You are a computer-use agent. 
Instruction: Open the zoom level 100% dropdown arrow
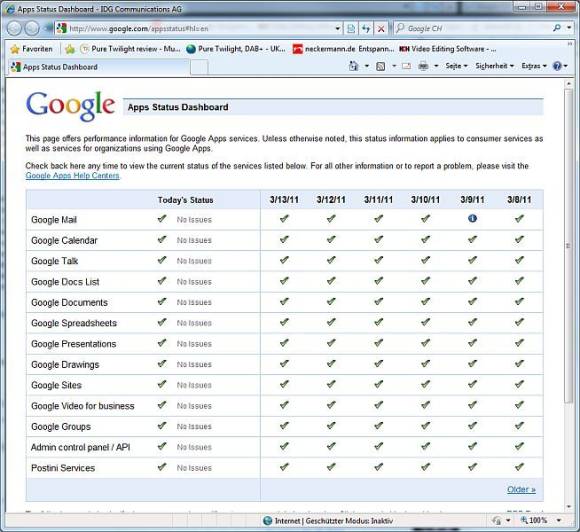tap(559, 520)
